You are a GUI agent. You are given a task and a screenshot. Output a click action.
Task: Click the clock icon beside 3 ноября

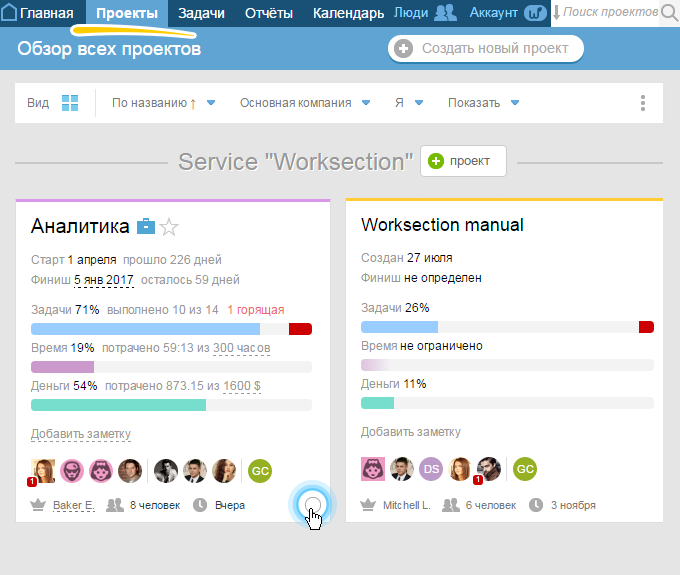click(x=536, y=505)
